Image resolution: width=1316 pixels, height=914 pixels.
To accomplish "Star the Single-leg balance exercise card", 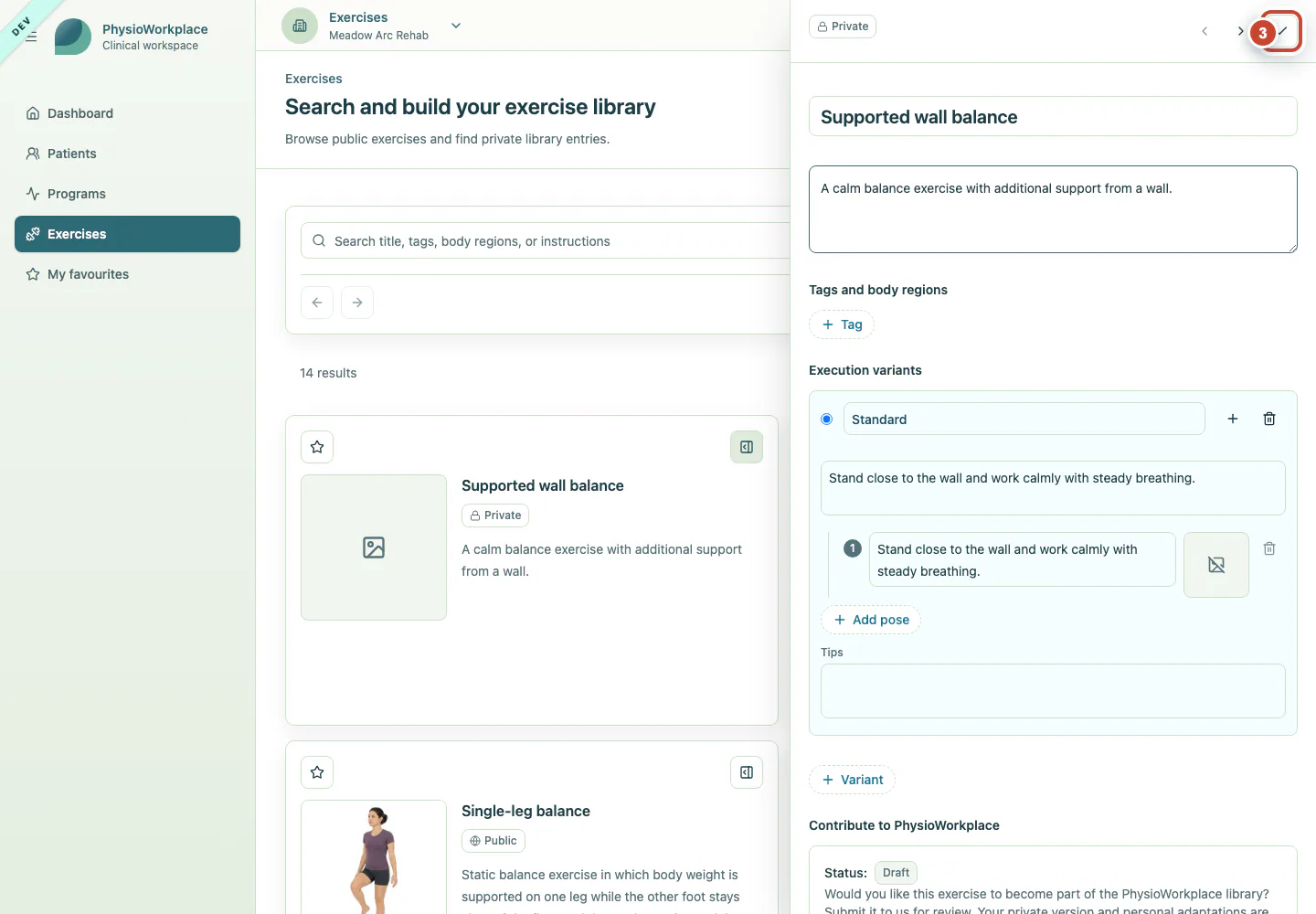I will click(317, 772).
